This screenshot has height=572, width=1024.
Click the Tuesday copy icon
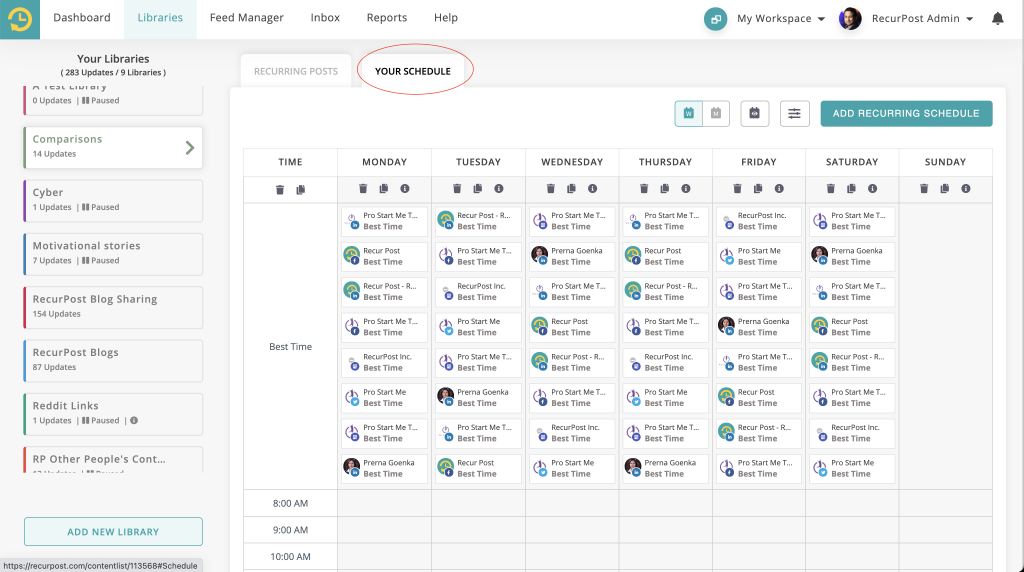(x=477, y=189)
